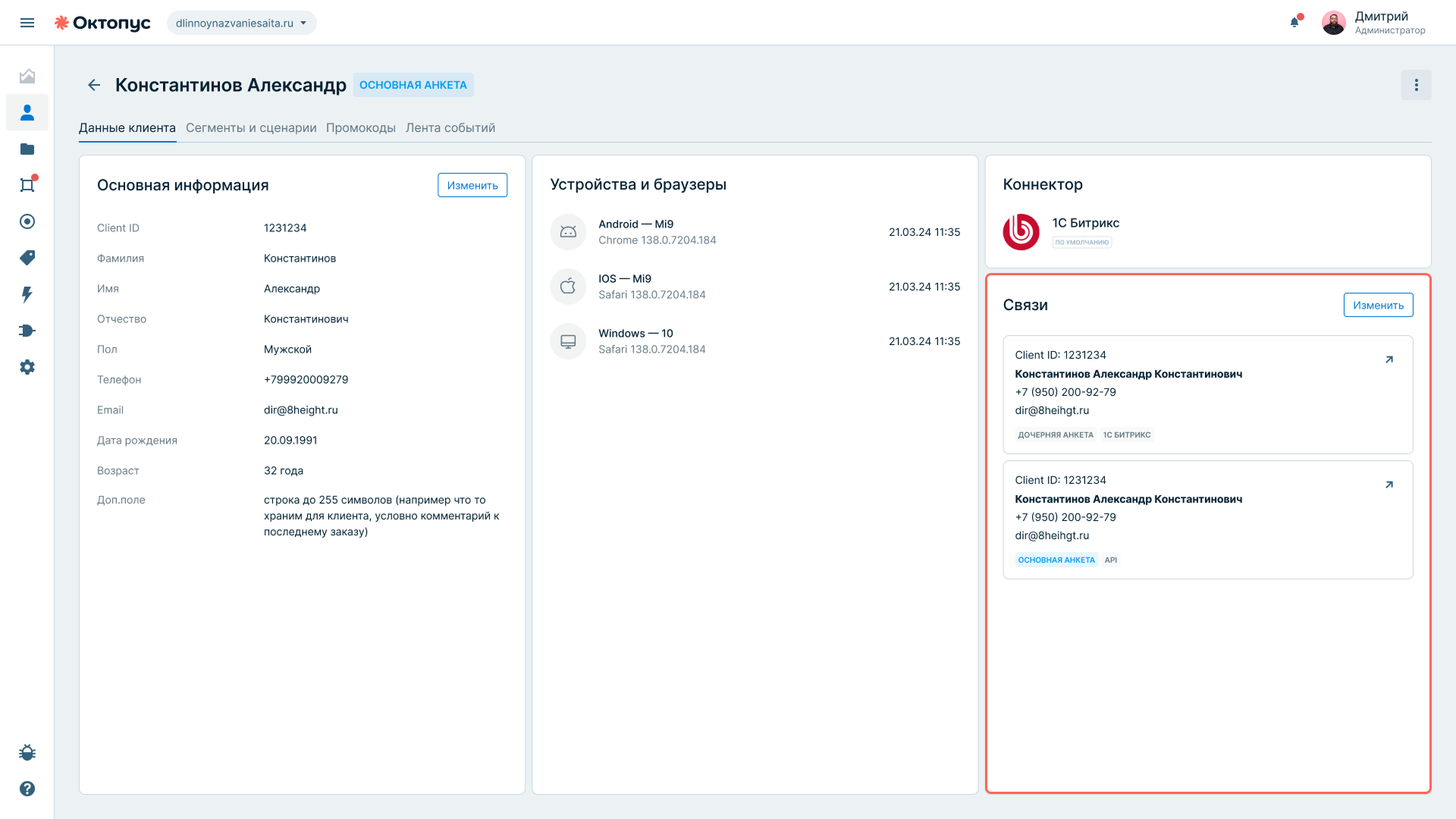Open the three-dot more options menu
This screenshot has width=1456, height=819.
(x=1416, y=85)
